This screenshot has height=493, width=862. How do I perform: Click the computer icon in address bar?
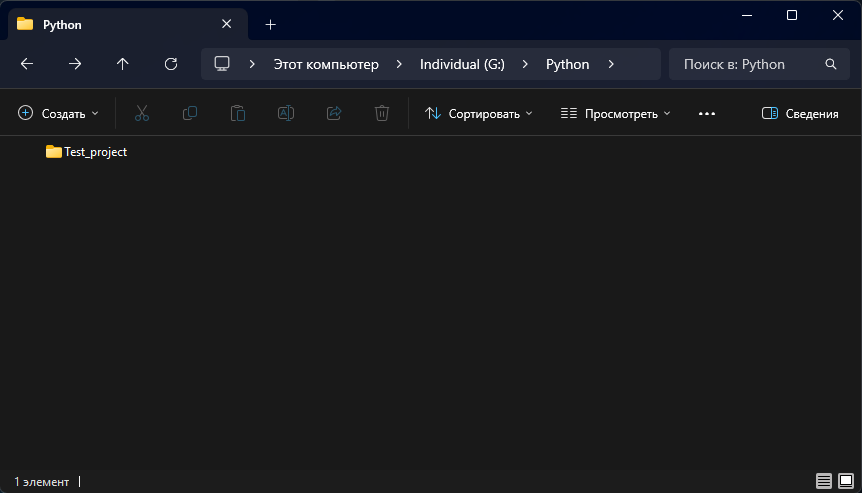click(x=222, y=64)
